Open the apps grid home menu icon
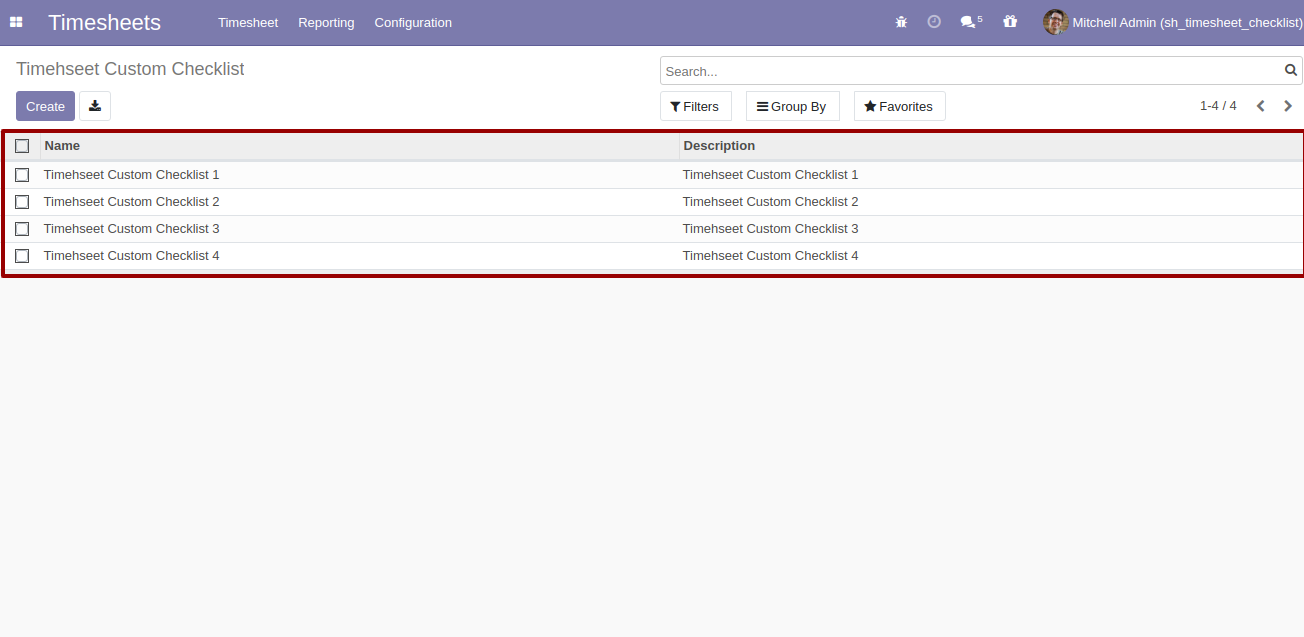Screen dimensions: 1304x637 16,22
